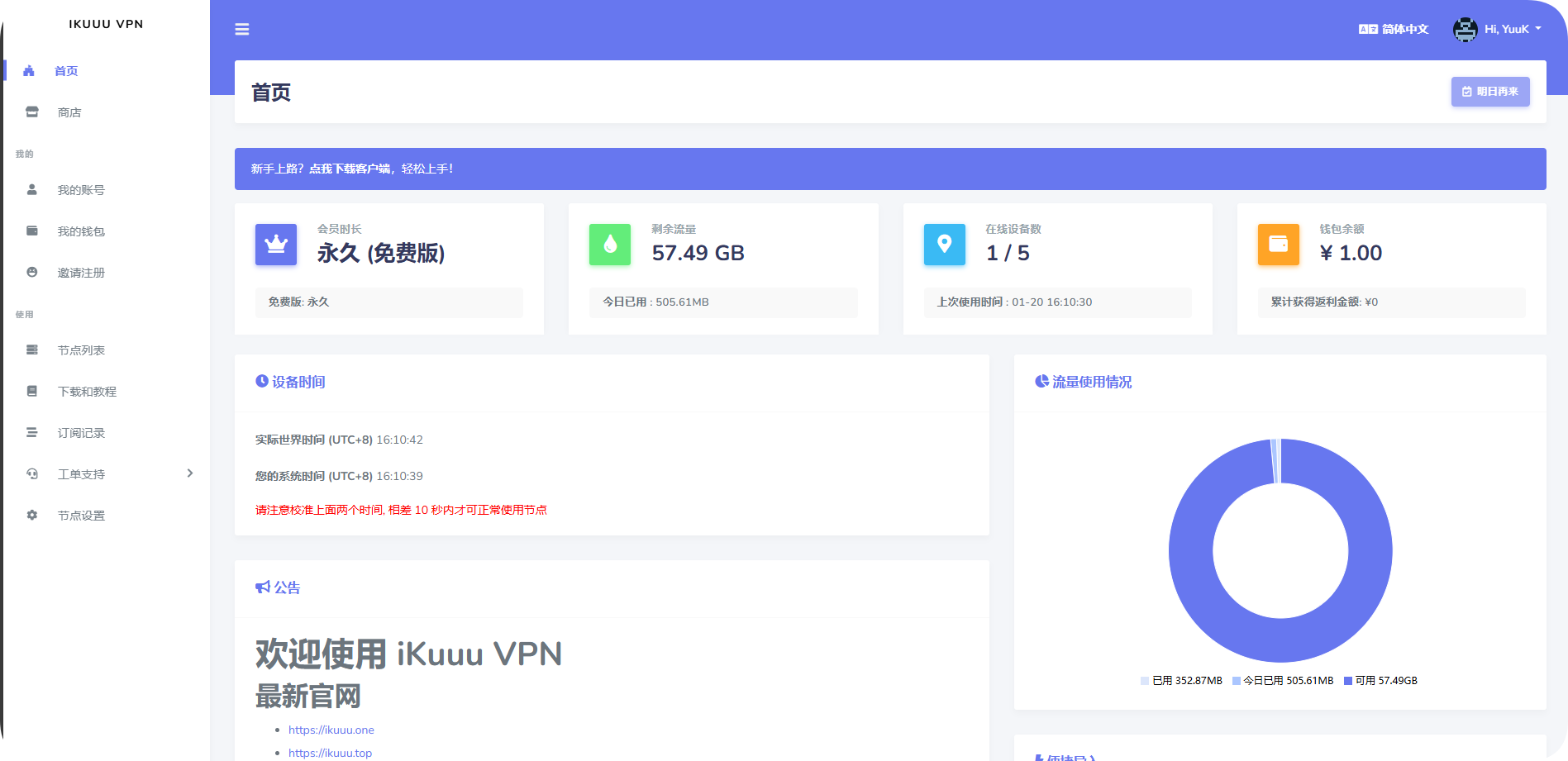Toggle the hamburger sidebar menu icon
This screenshot has height=761, width=1568.
click(242, 29)
